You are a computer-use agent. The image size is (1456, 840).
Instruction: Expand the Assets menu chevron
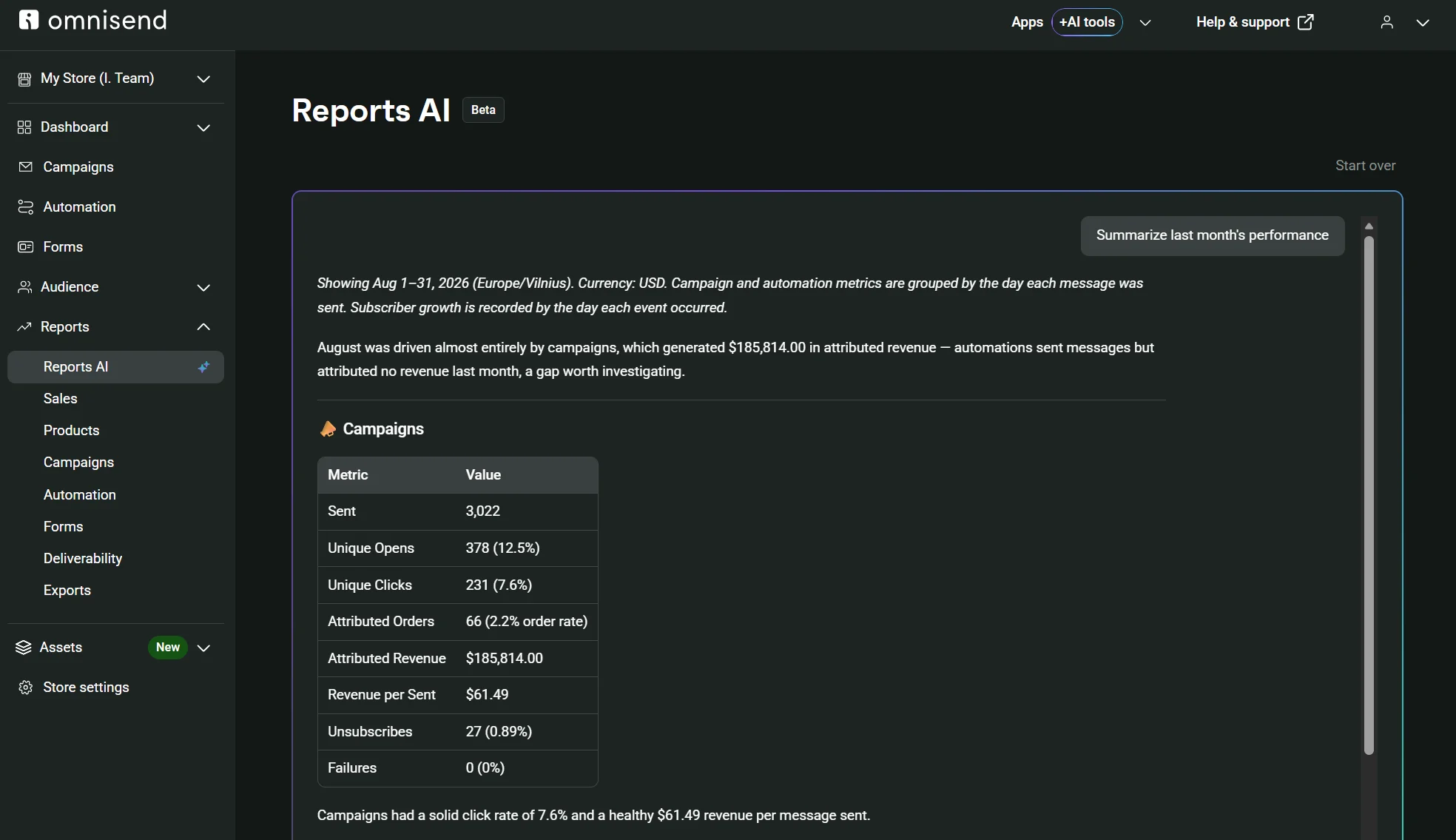point(203,648)
